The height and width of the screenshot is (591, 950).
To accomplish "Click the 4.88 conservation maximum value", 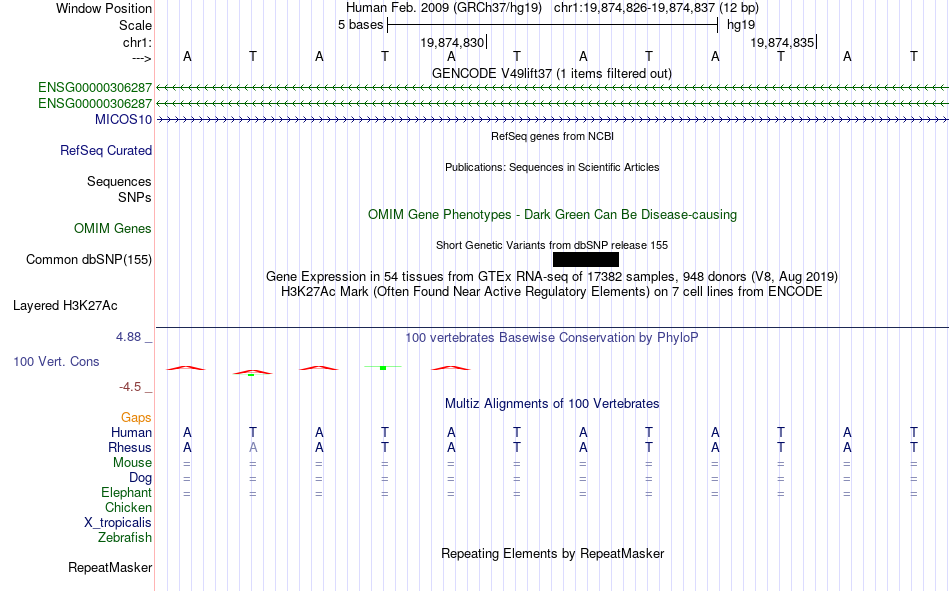I will [x=128, y=336].
